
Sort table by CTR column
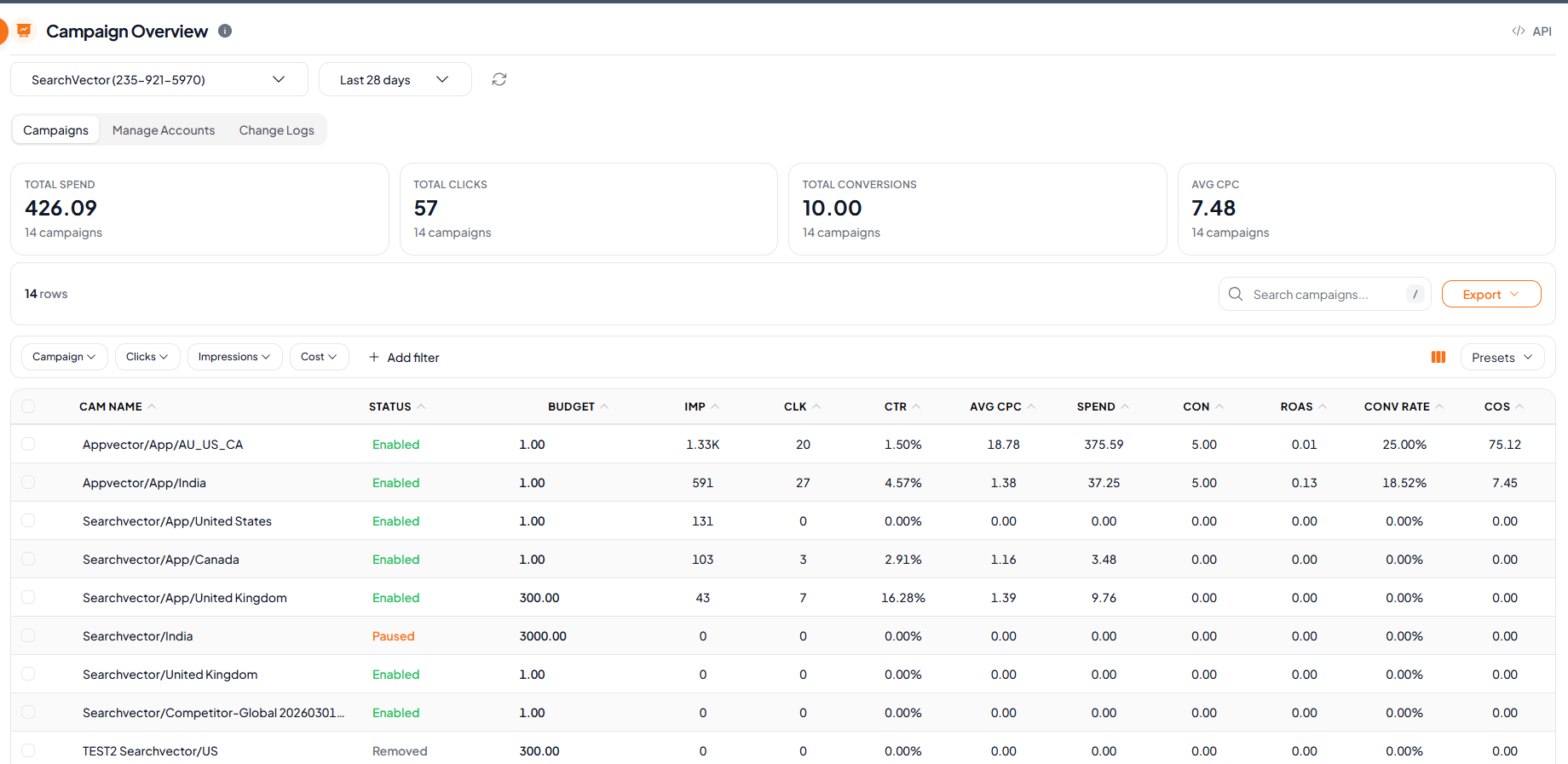pos(902,406)
